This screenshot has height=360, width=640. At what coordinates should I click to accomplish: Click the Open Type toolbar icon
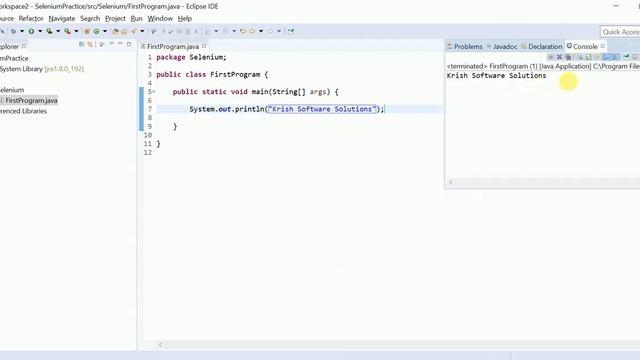[x=116, y=31]
